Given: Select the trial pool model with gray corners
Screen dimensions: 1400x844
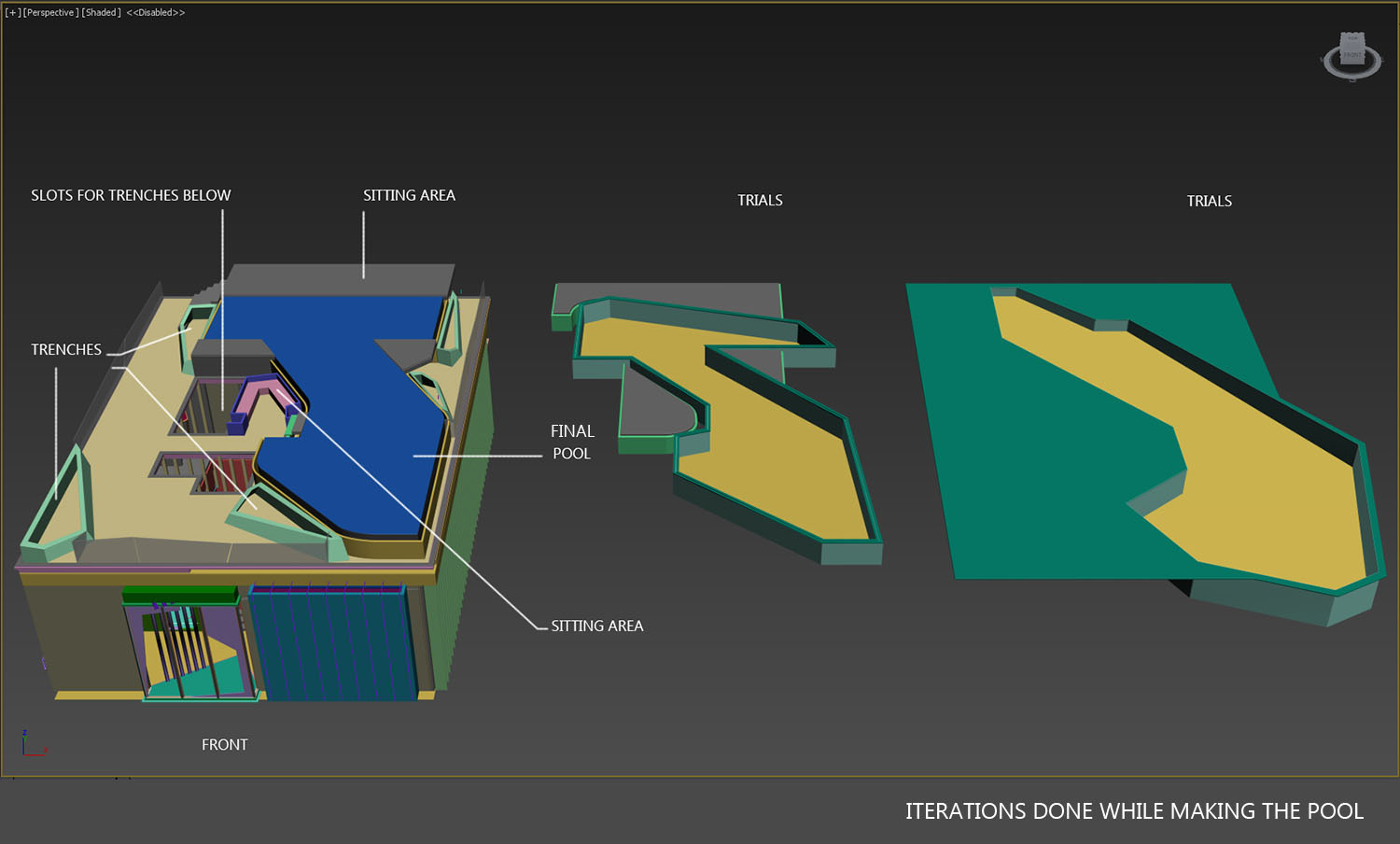Looking at the screenshot, I should coord(717,424).
